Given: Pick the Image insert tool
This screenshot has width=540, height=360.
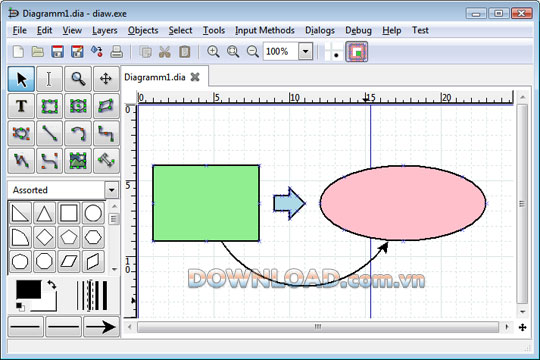Looking at the screenshot, I should pyautogui.click(x=78, y=161).
